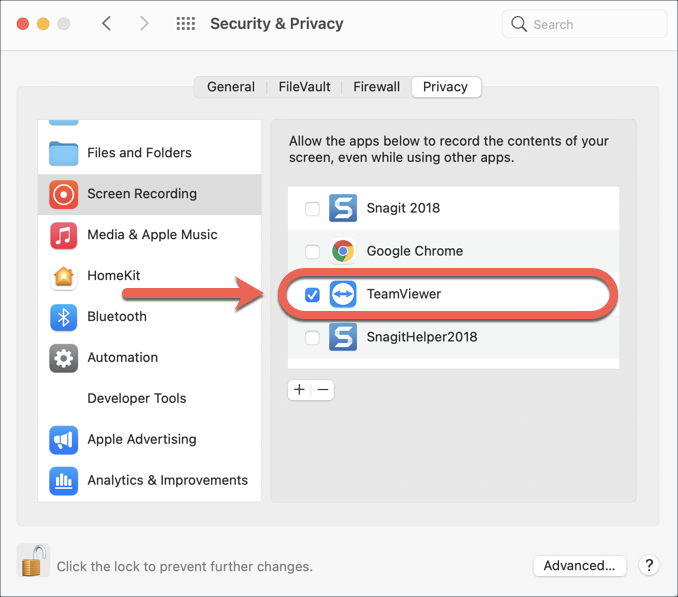Click the Apple Advertising megaphone icon

tap(64, 439)
